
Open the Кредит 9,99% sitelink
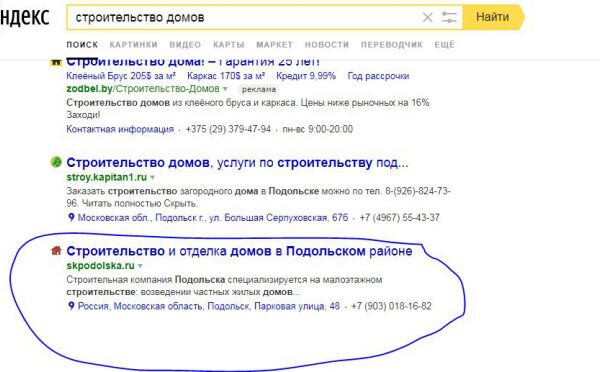(306, 76)
